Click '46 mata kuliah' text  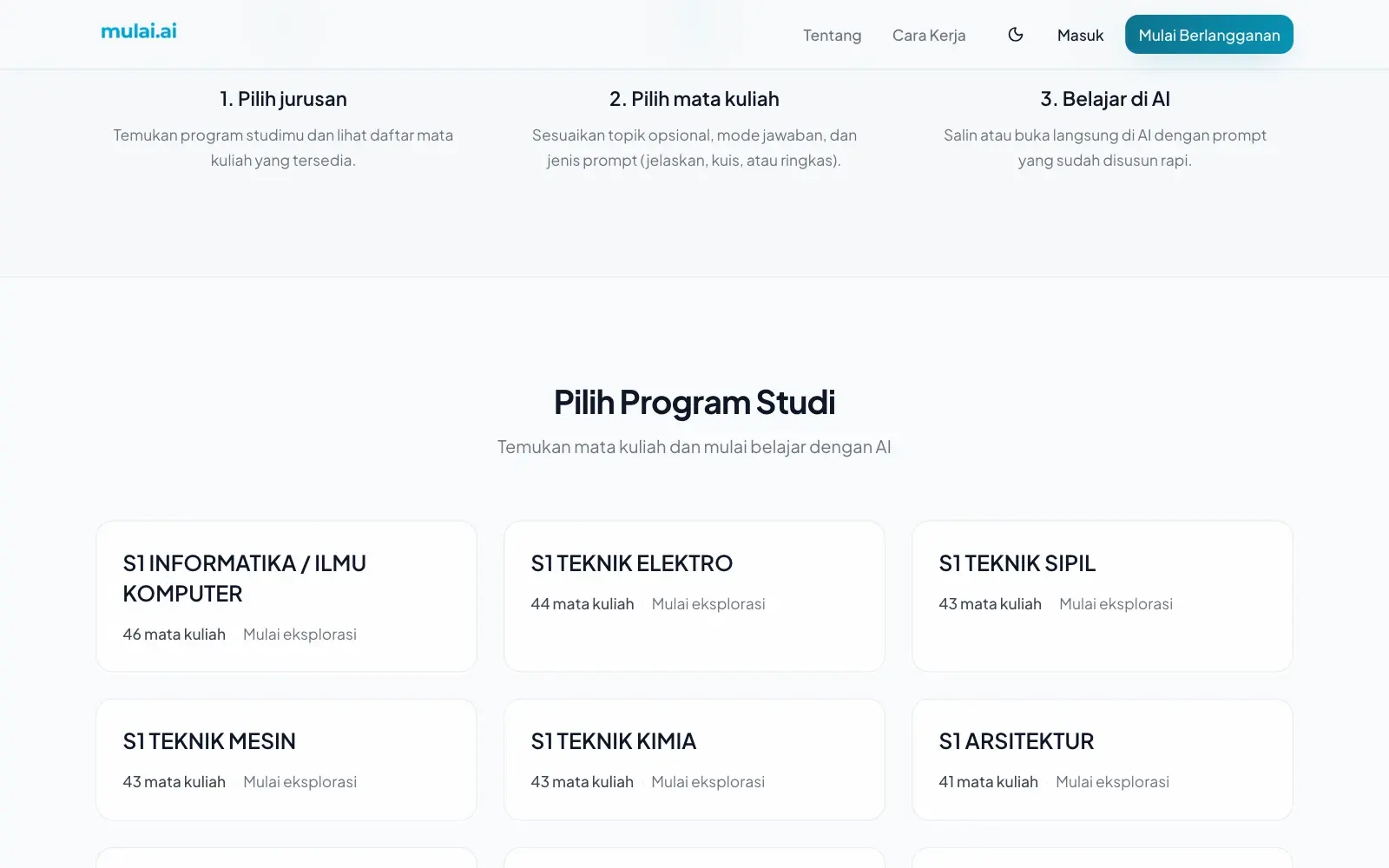(174, 635)
